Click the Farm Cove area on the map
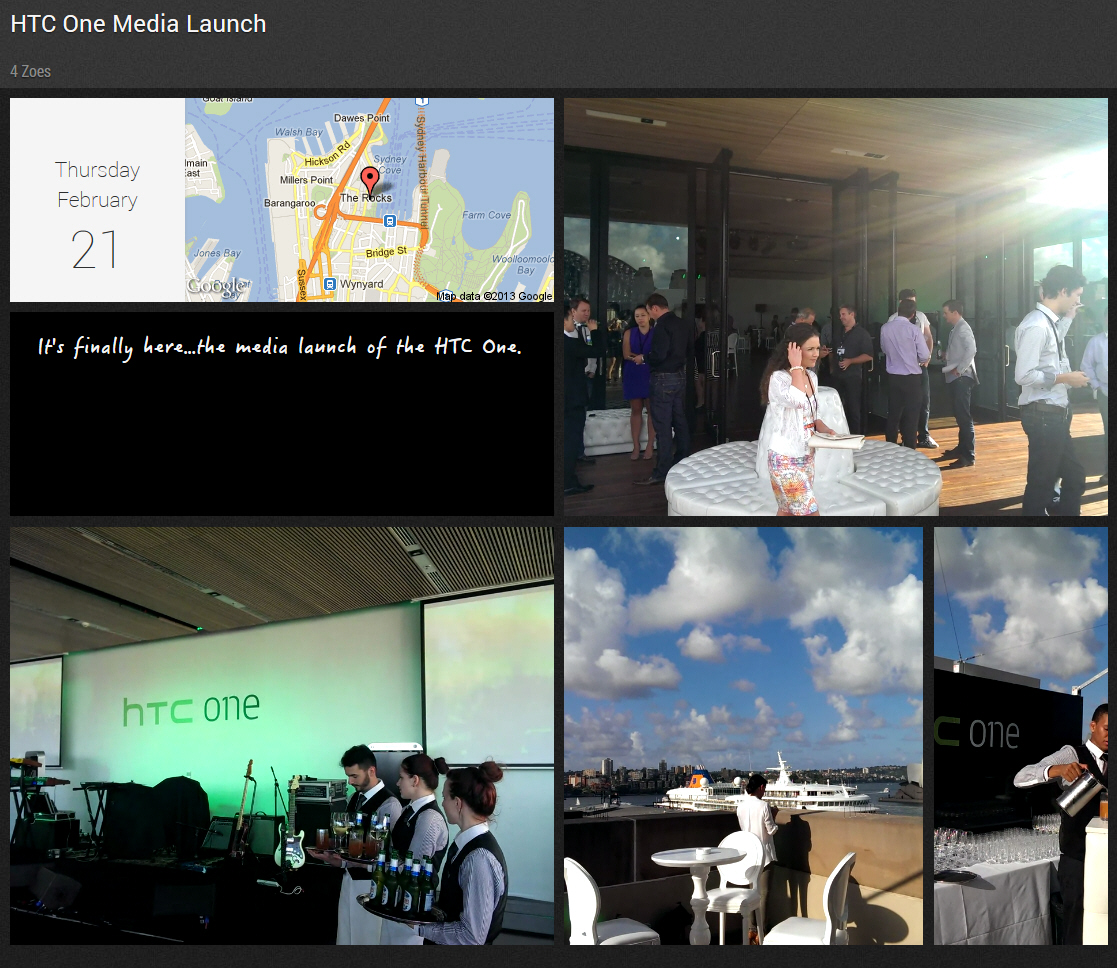 [486, 214]
